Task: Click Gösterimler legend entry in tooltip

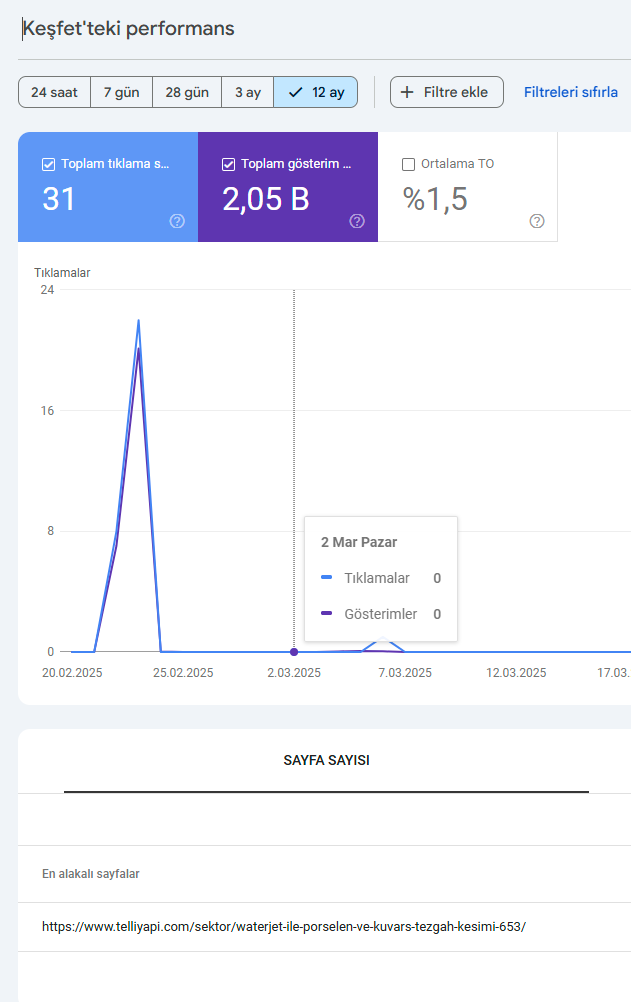Action: pos(380,614)
